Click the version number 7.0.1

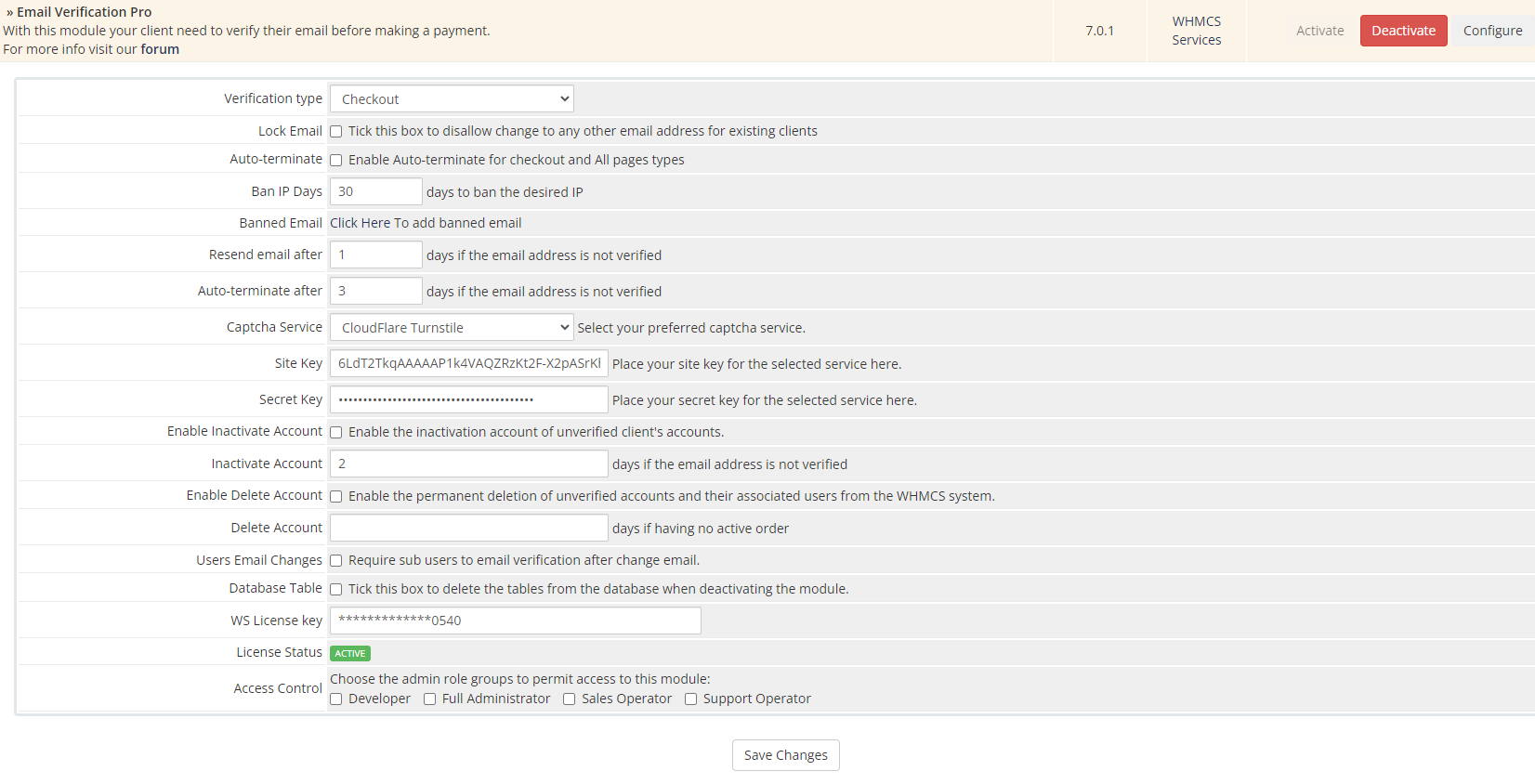coord(1100,31)
